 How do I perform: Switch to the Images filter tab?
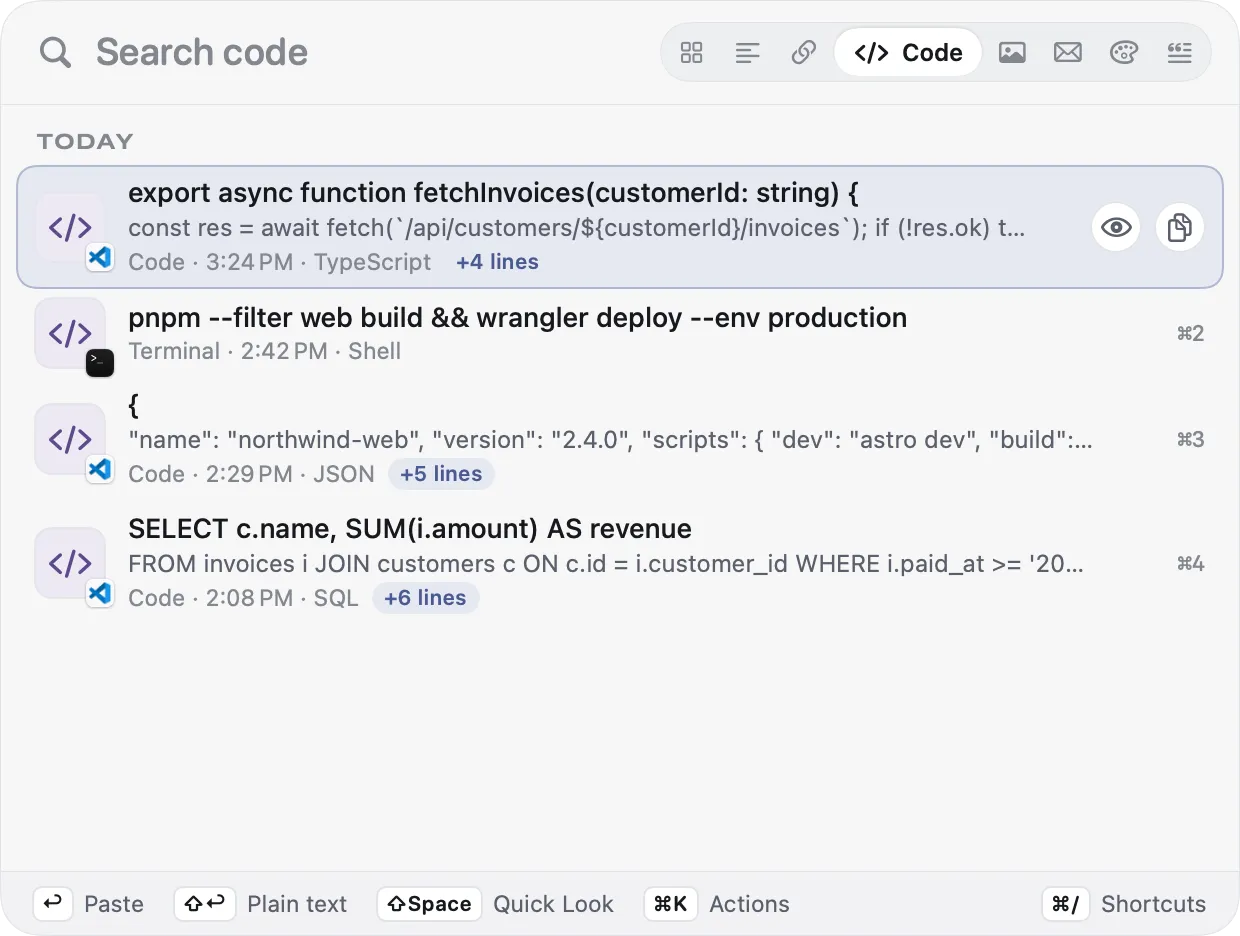click(1012, 52)
